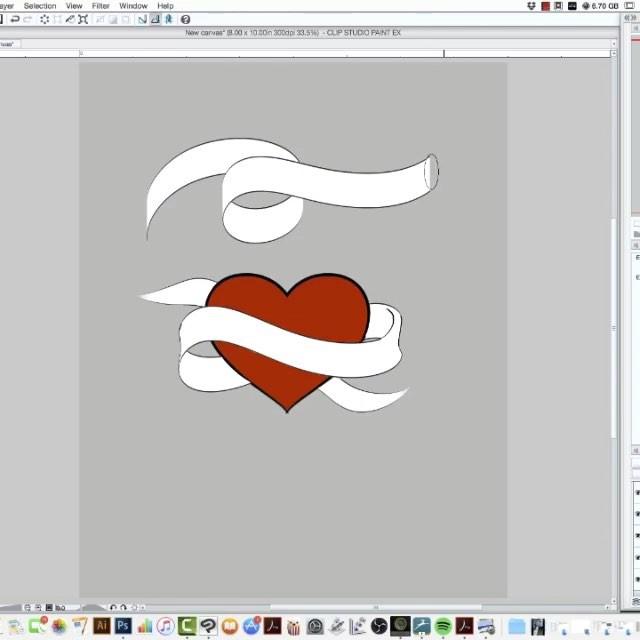The height and width of the screenshot is (640, 640).
Task: Open the View menu
Action: click(74, 6)
